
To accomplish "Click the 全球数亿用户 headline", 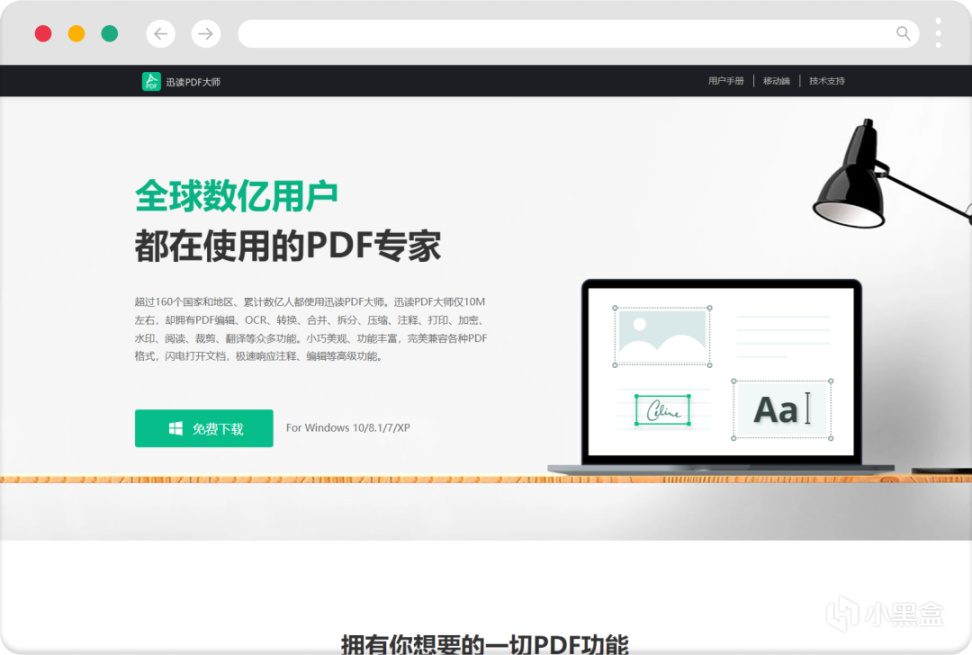I will [236, 196].
